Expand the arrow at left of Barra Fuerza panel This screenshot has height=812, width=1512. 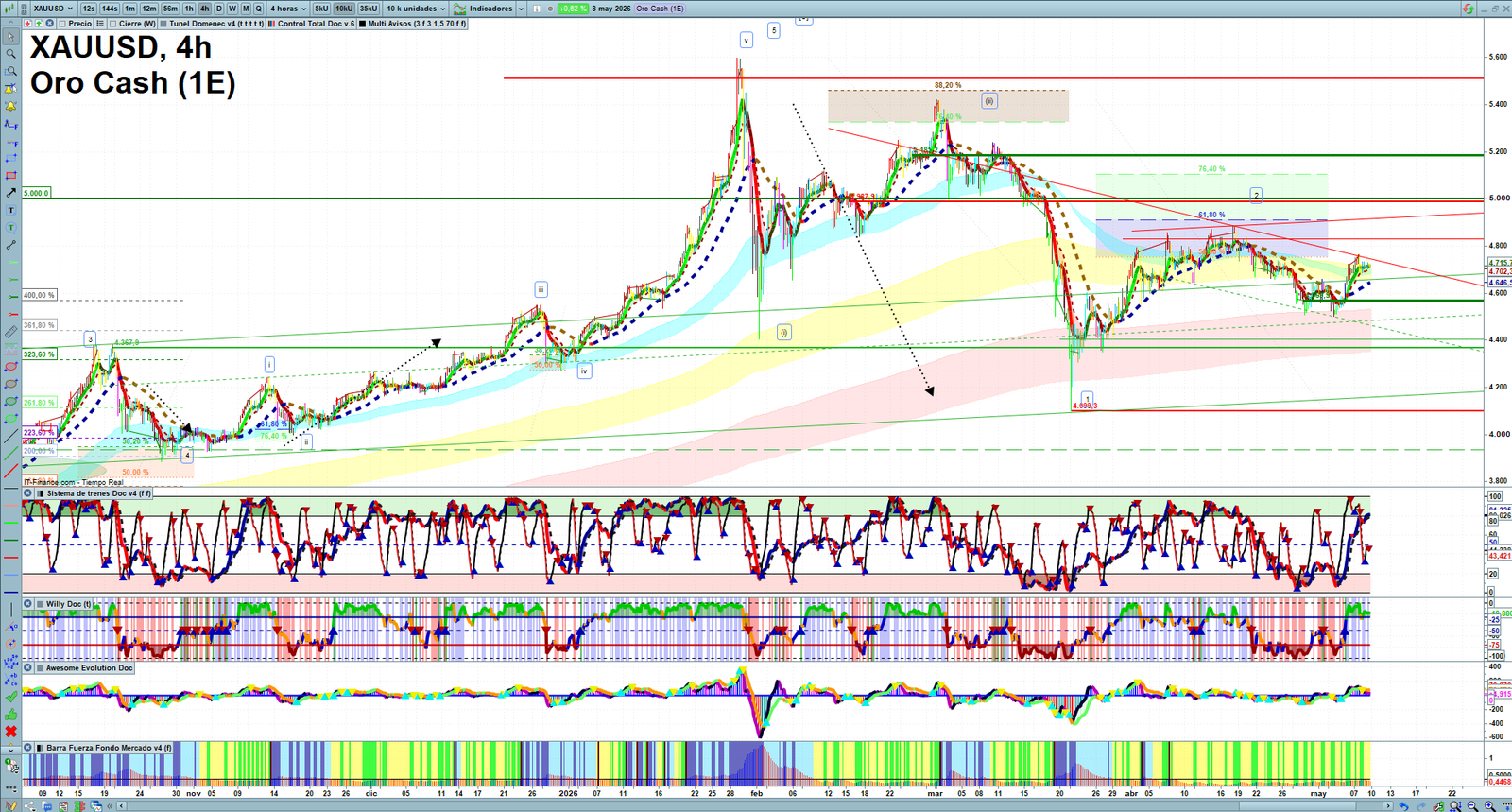10,750
